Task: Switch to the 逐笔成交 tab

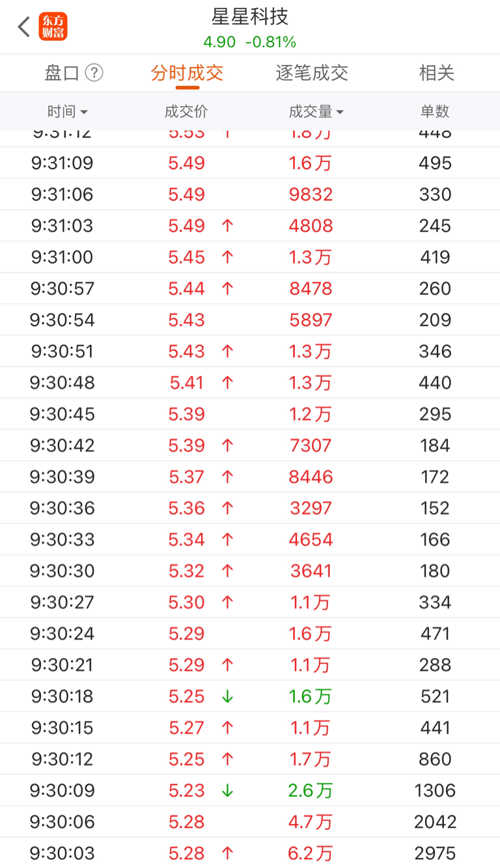Action: [x=312, y=72]
